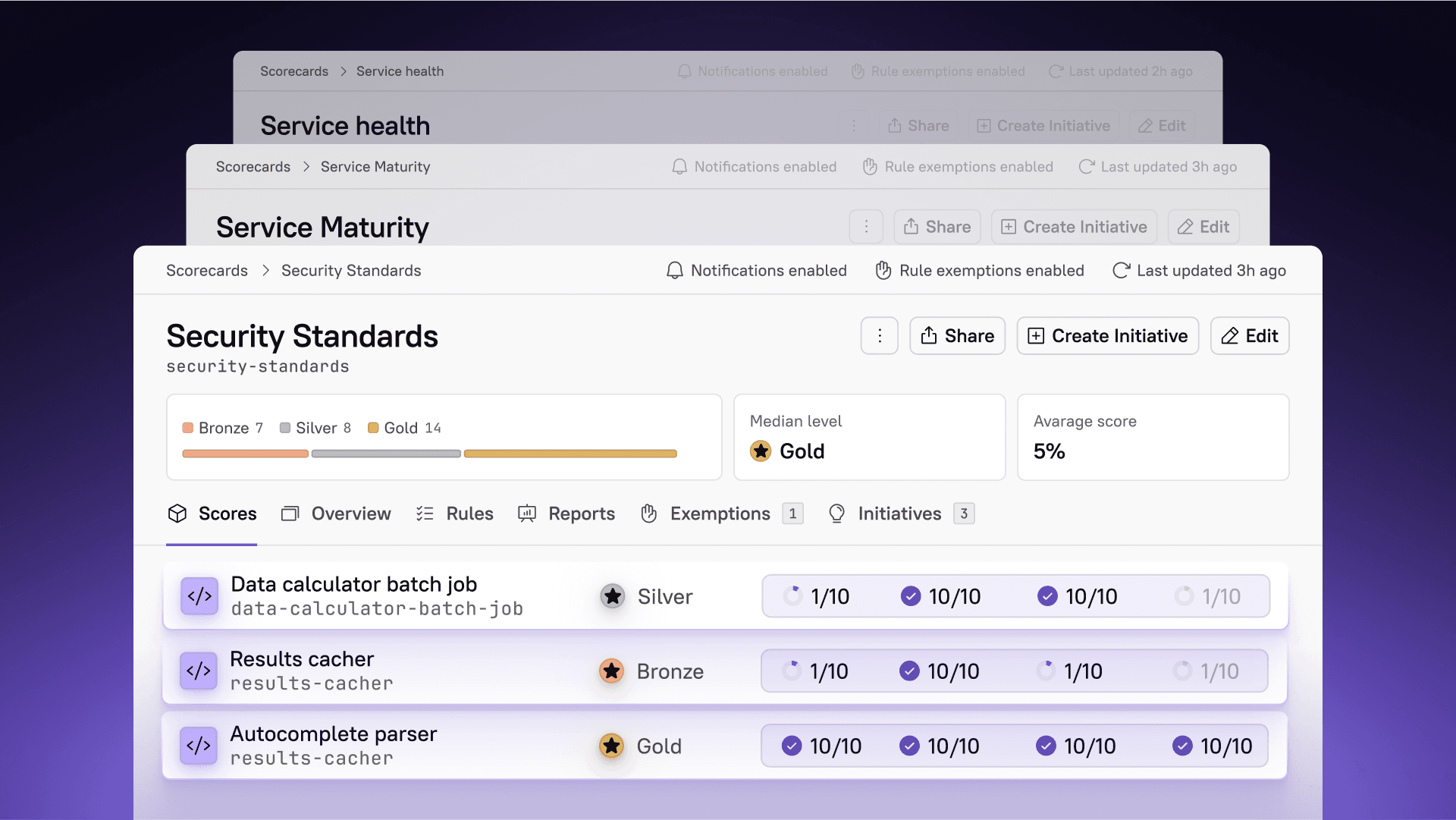Click the code icon for Data calculator batch job

(x=199, y=596)
